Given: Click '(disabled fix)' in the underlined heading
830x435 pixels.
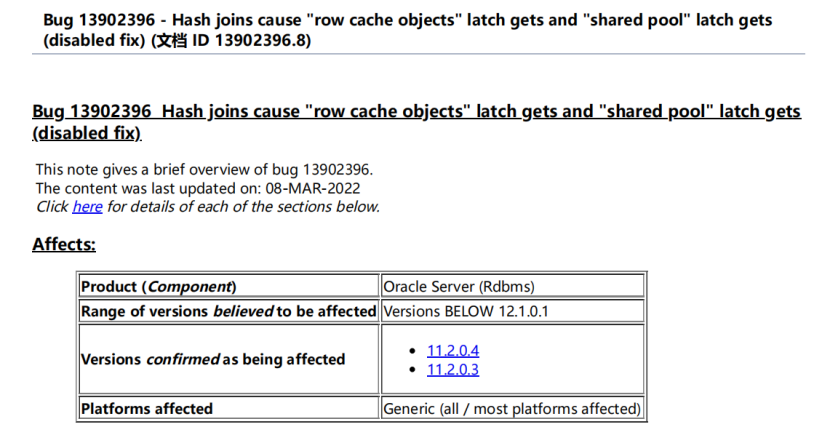Looking at the screenshot, I should (x=87, y=133).
